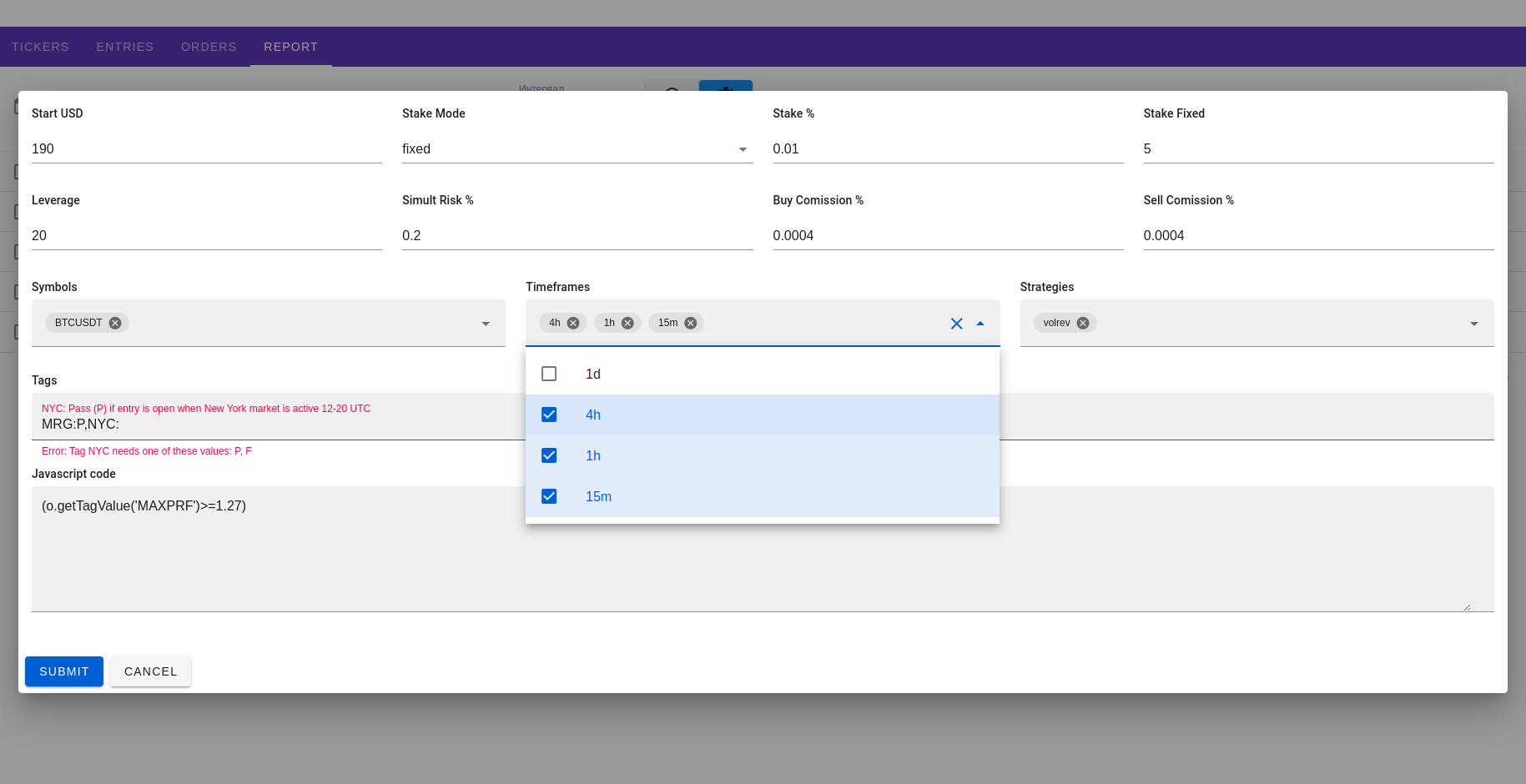Check the 1d timeframe checkbox
Image resolution: width=1526 pixels, height=784 pixels.
(549, 374)
